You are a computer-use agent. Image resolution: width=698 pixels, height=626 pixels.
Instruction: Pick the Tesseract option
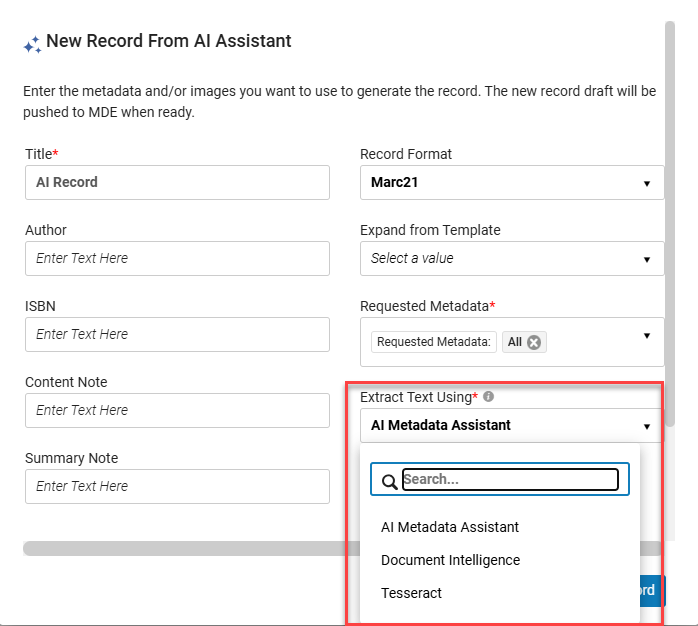coord(411,593)
